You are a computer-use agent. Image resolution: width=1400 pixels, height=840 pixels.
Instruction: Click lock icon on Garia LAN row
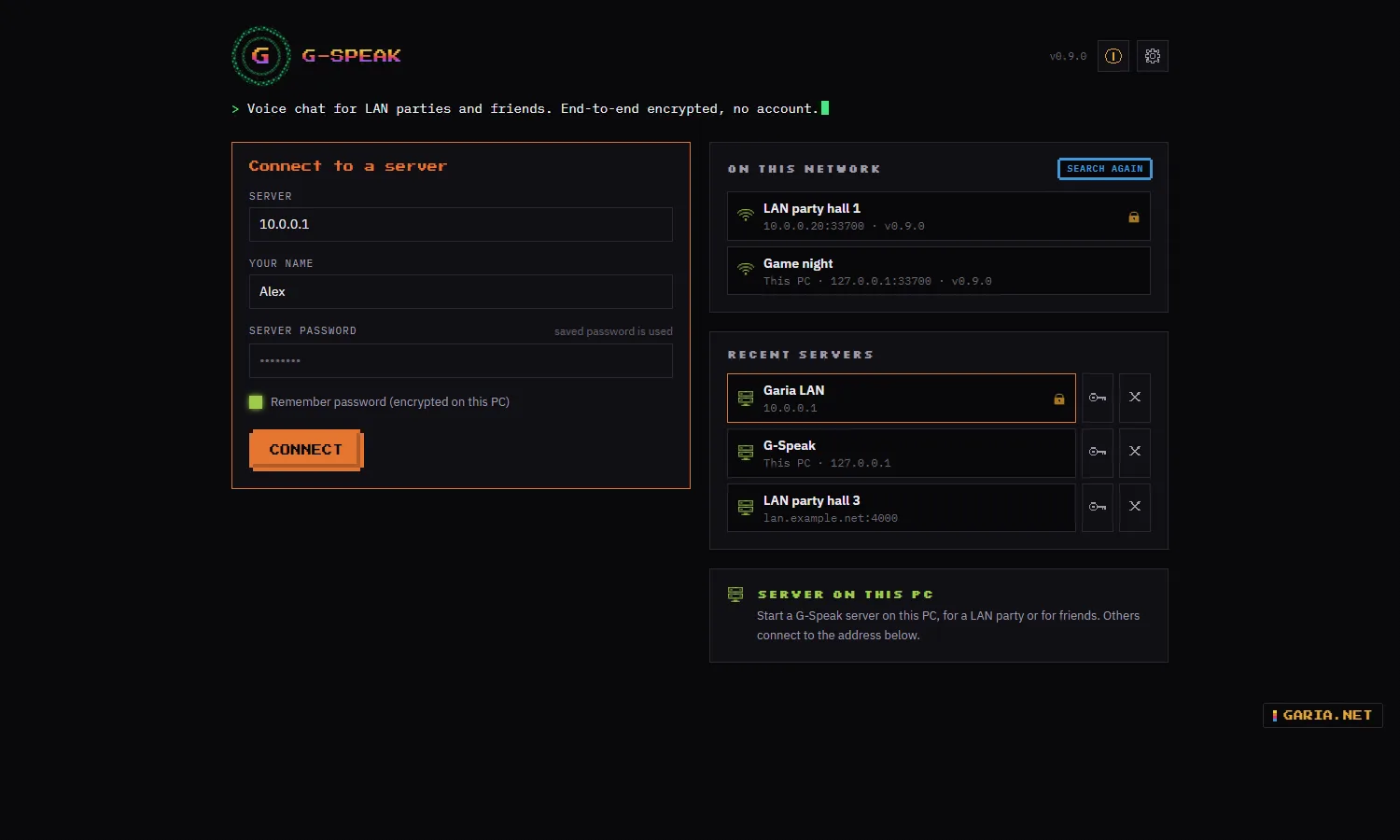[x=1059, y=399]
